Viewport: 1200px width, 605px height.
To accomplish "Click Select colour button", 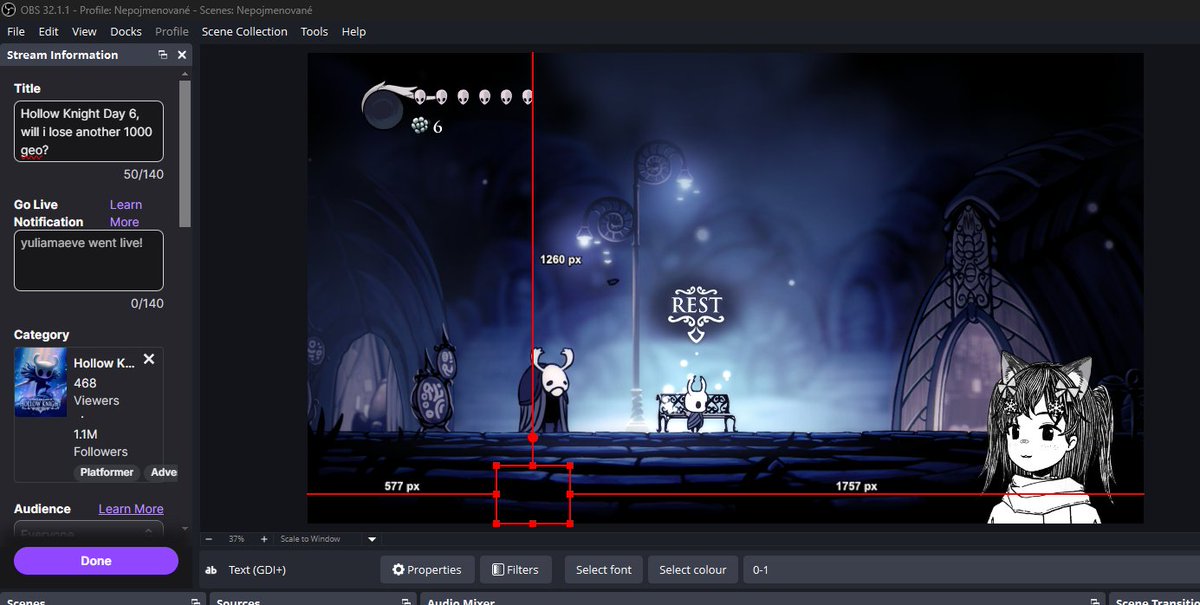I will tap(693, 570).
